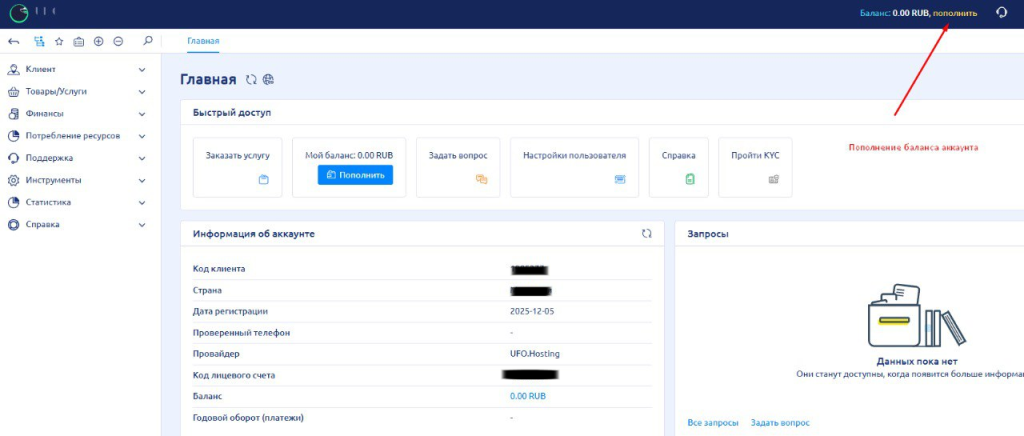Refresh the Информация об аккаунте panel

click(x=646, y=233)
